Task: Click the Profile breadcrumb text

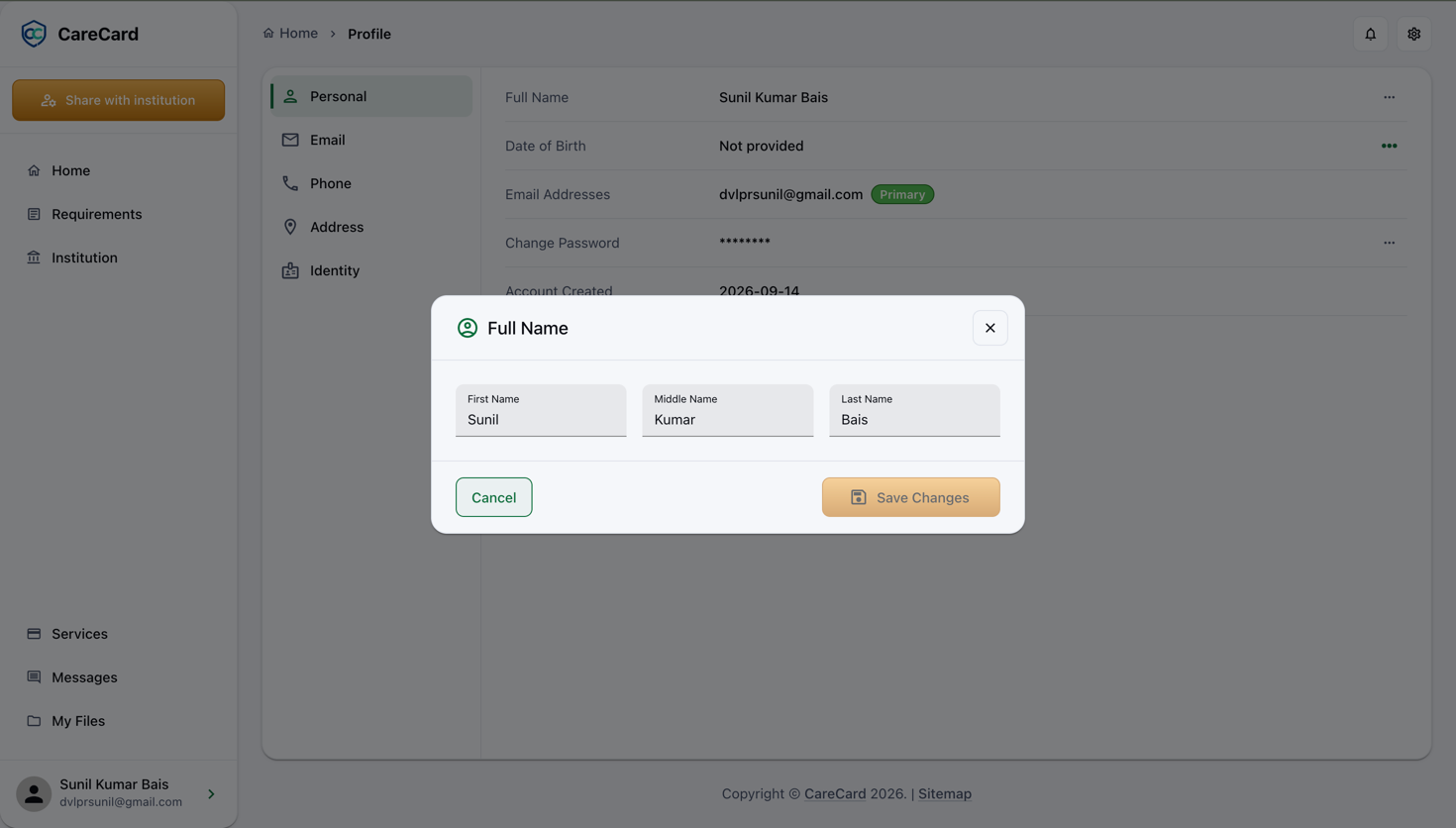Action: (369, 34)
